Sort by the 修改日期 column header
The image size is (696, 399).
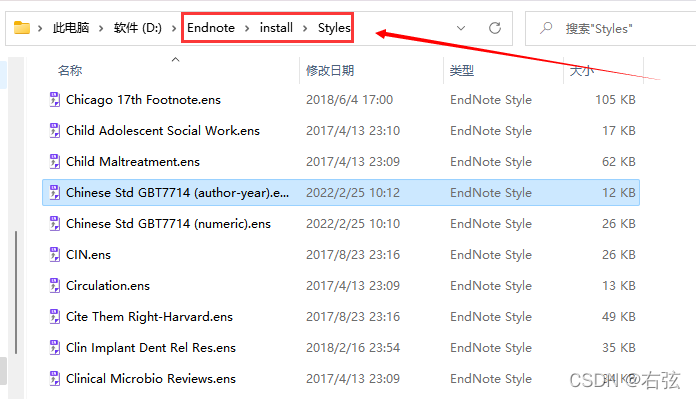click(x=330, y=70)
